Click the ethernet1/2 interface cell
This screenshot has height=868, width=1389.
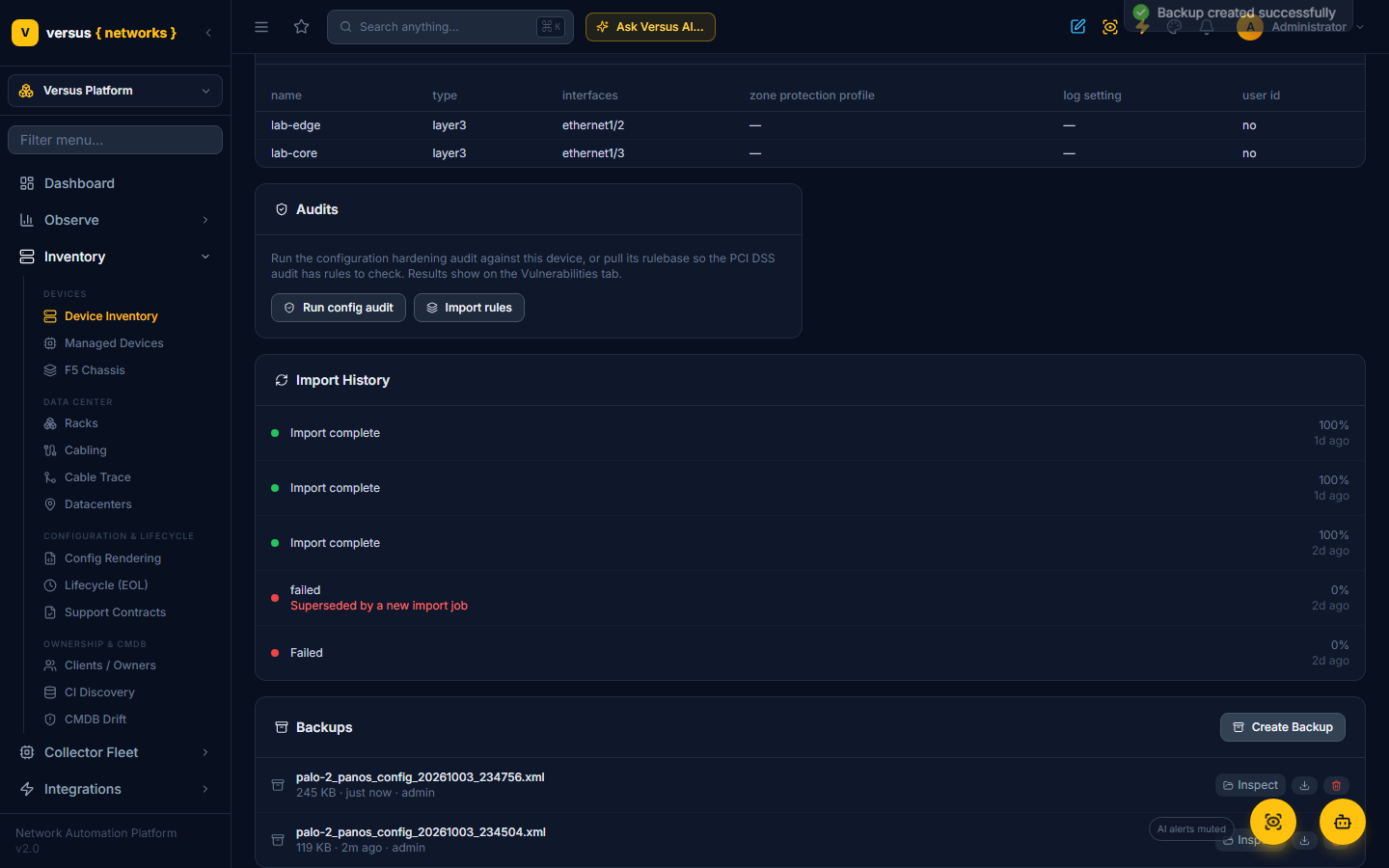point(593,125)
